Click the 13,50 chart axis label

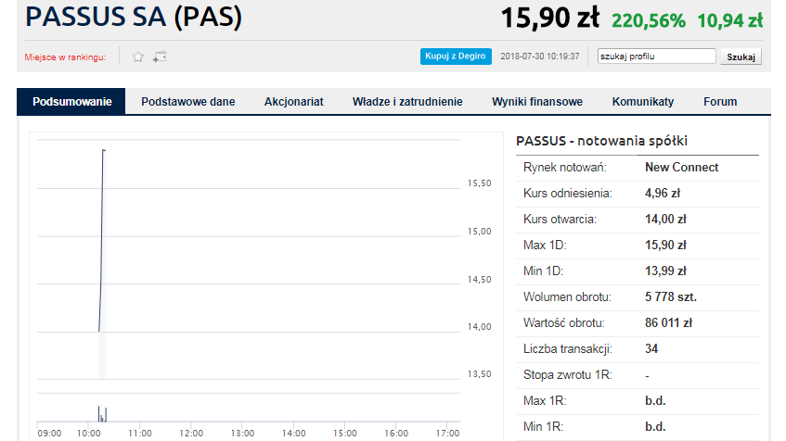479,374
